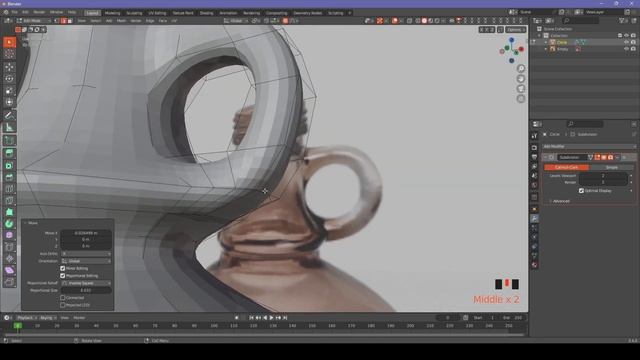The image size is (640, 360).
Task: Open the File menu
Action: [x=15, y=13]
